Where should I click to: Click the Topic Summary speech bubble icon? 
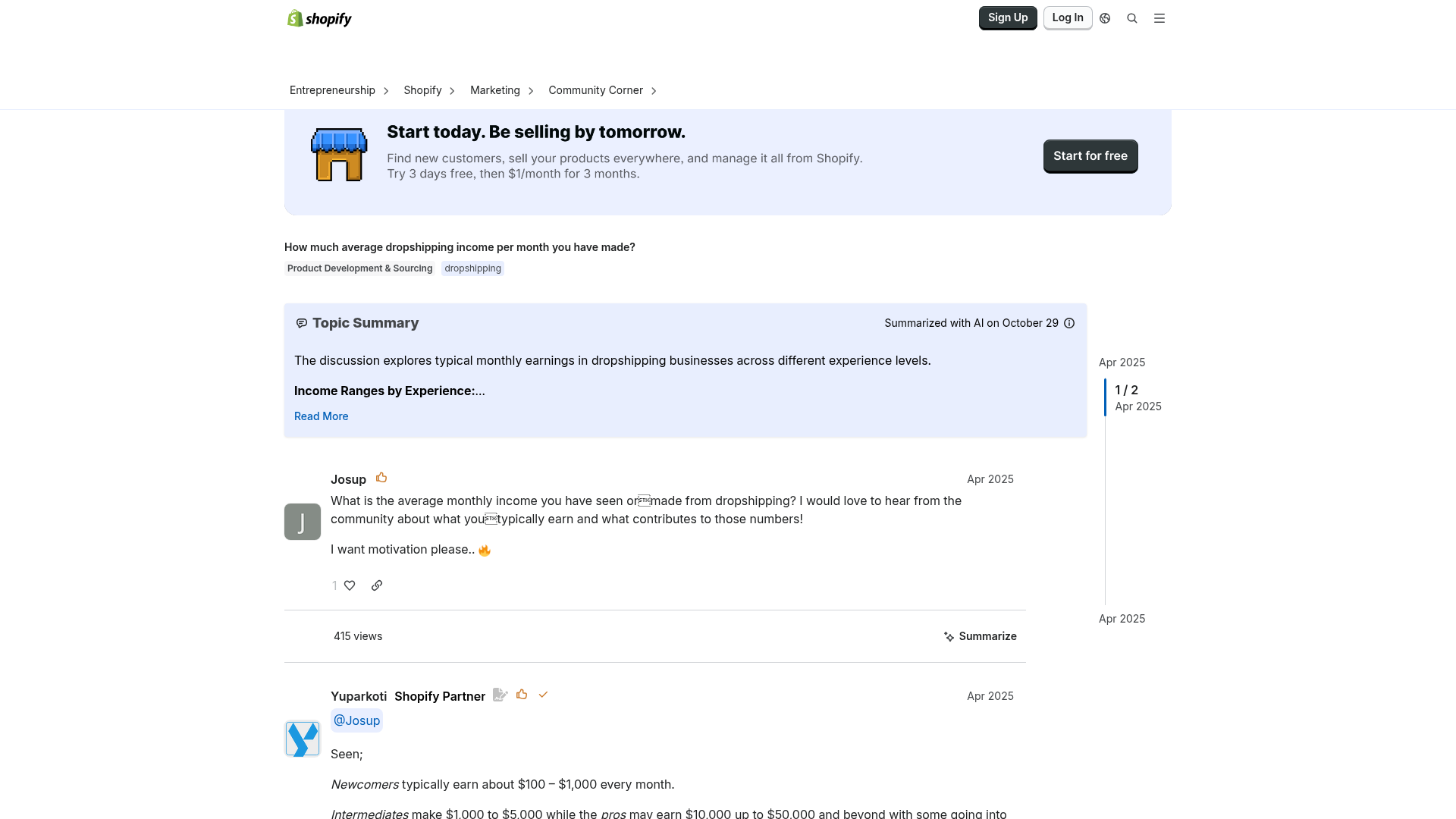tap(302, 323)
